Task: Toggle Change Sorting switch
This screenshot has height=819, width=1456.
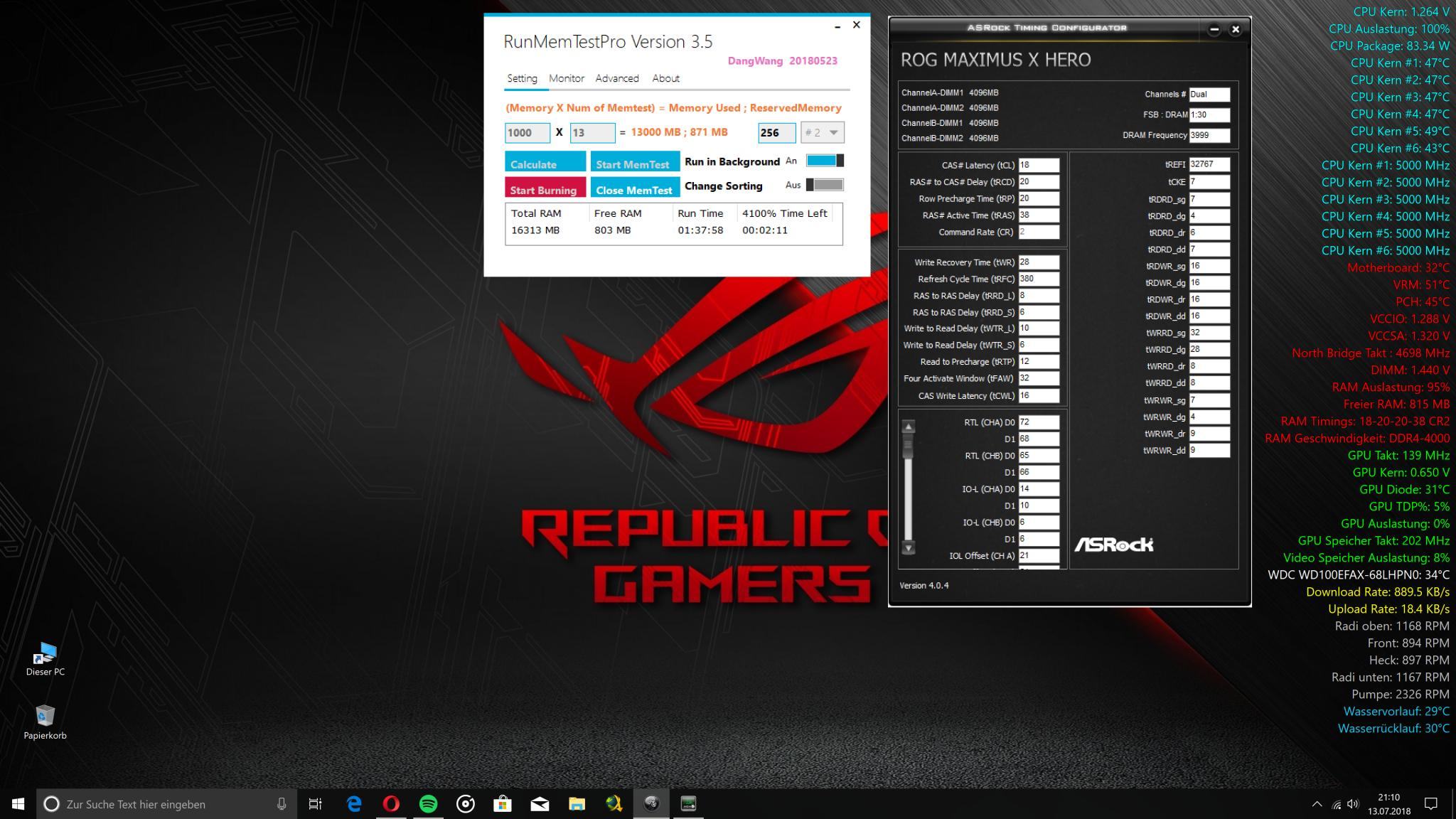Action: pos(825,185)
